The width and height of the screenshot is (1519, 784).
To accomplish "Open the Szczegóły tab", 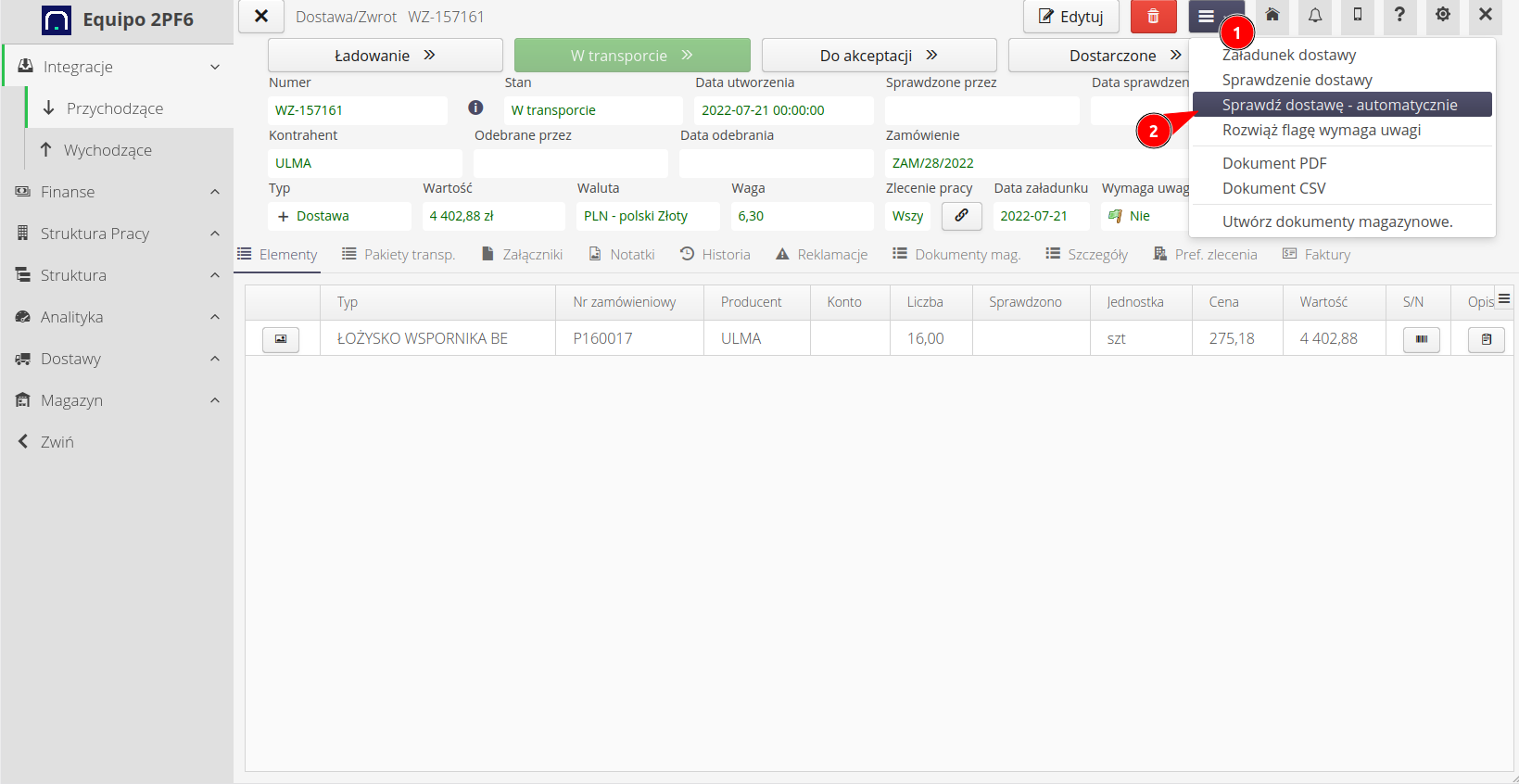I will [1087, 254].
